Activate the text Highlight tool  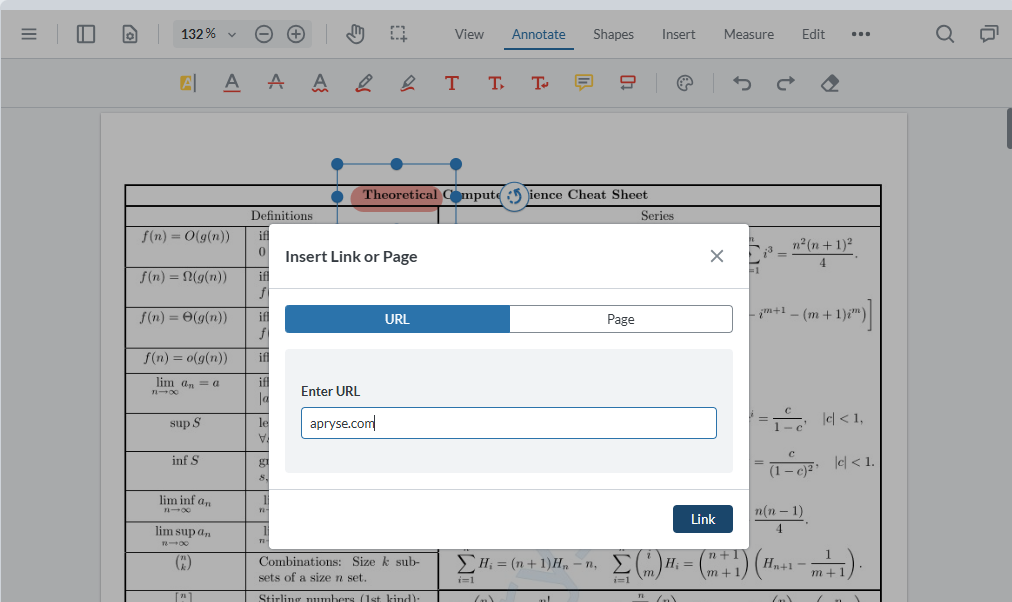[187, 83]
